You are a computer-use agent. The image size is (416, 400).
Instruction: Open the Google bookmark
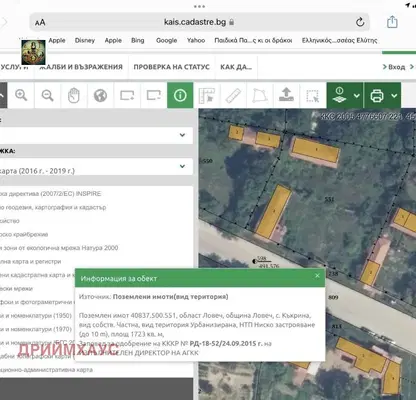pos(167,40)
